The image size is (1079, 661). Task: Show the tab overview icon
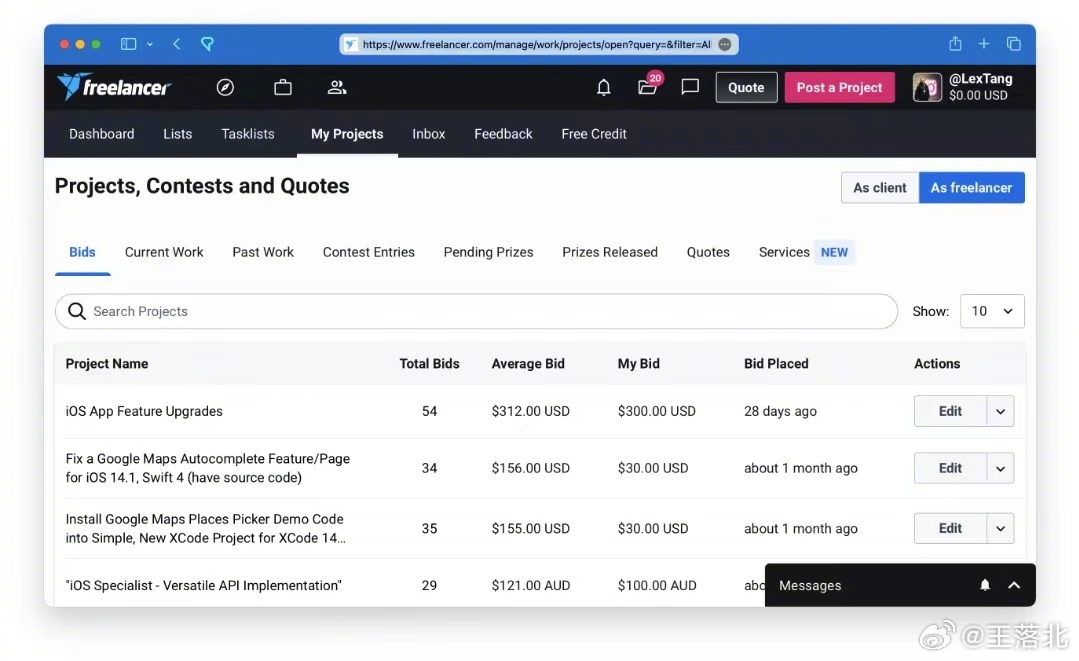1014,43
